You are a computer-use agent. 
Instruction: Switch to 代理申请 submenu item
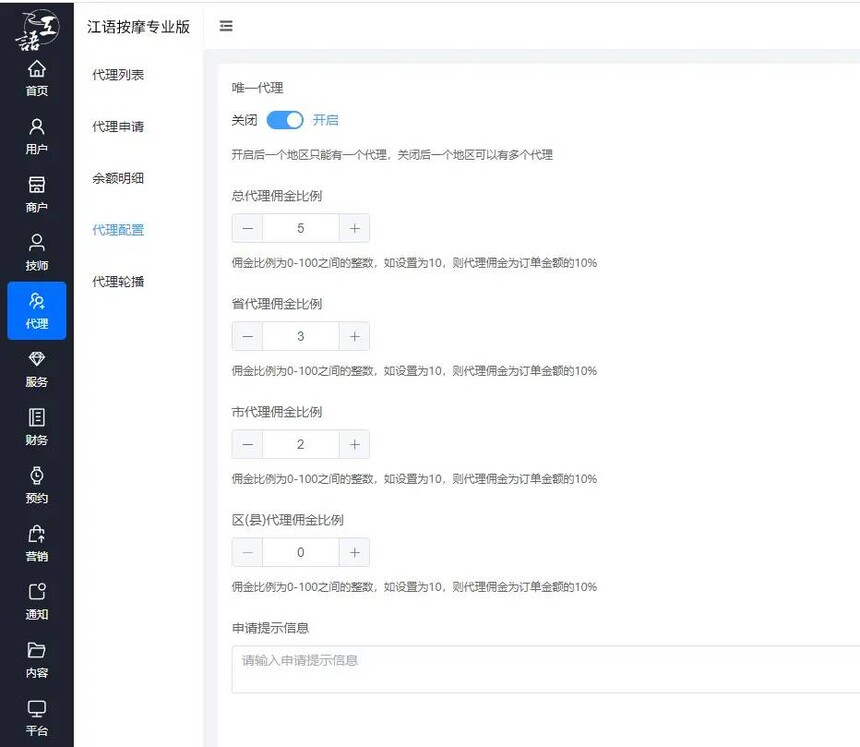pos(118,127)
